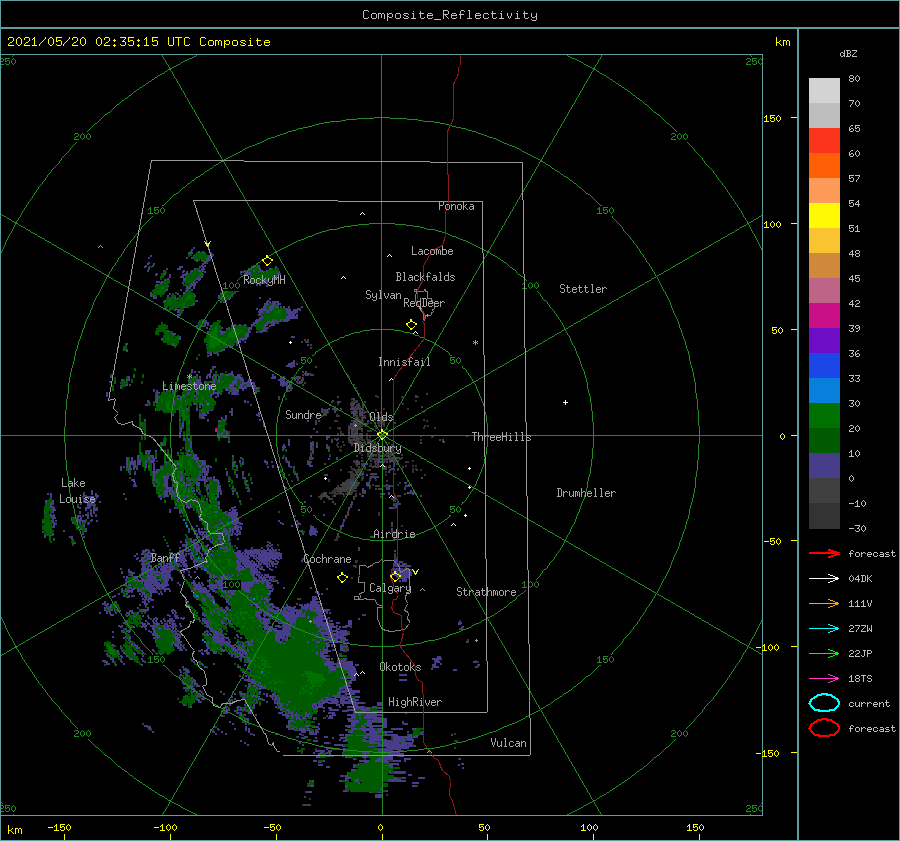Click the Ponoka city label

click(456, 206)
